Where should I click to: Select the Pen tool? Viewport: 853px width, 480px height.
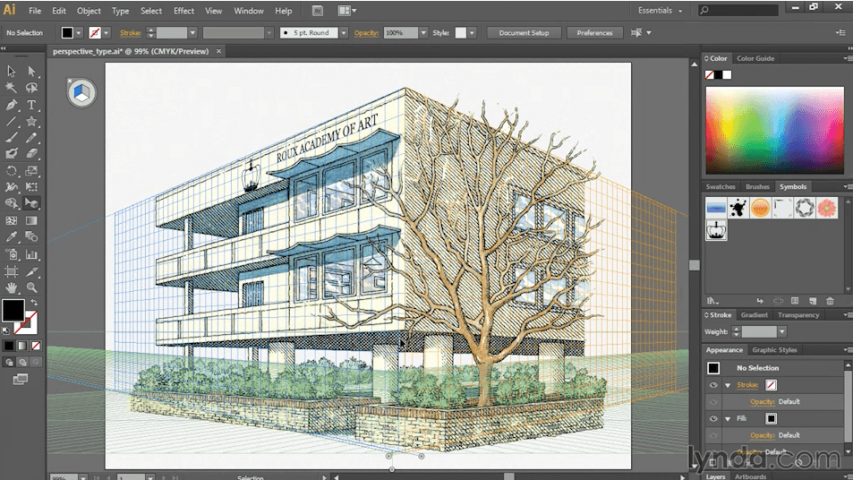[11, 104]
